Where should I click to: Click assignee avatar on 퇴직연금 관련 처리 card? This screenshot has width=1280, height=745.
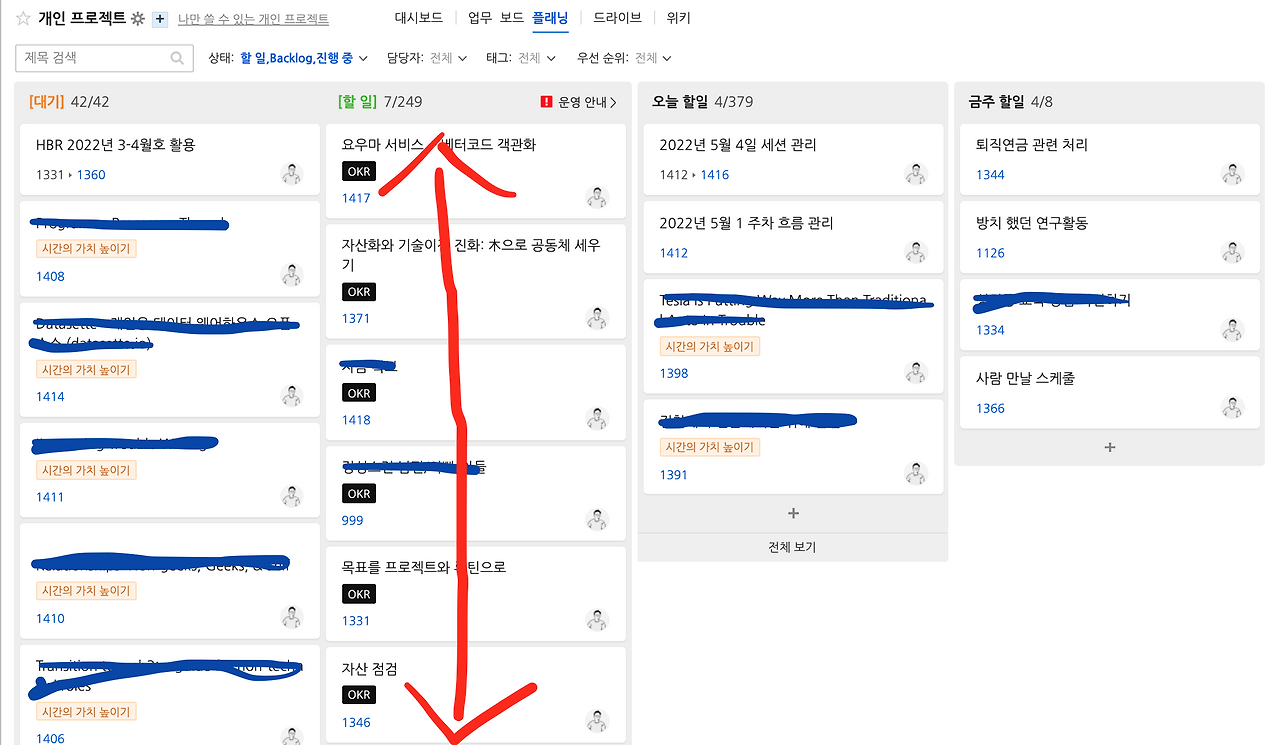tap(1232, 174)
